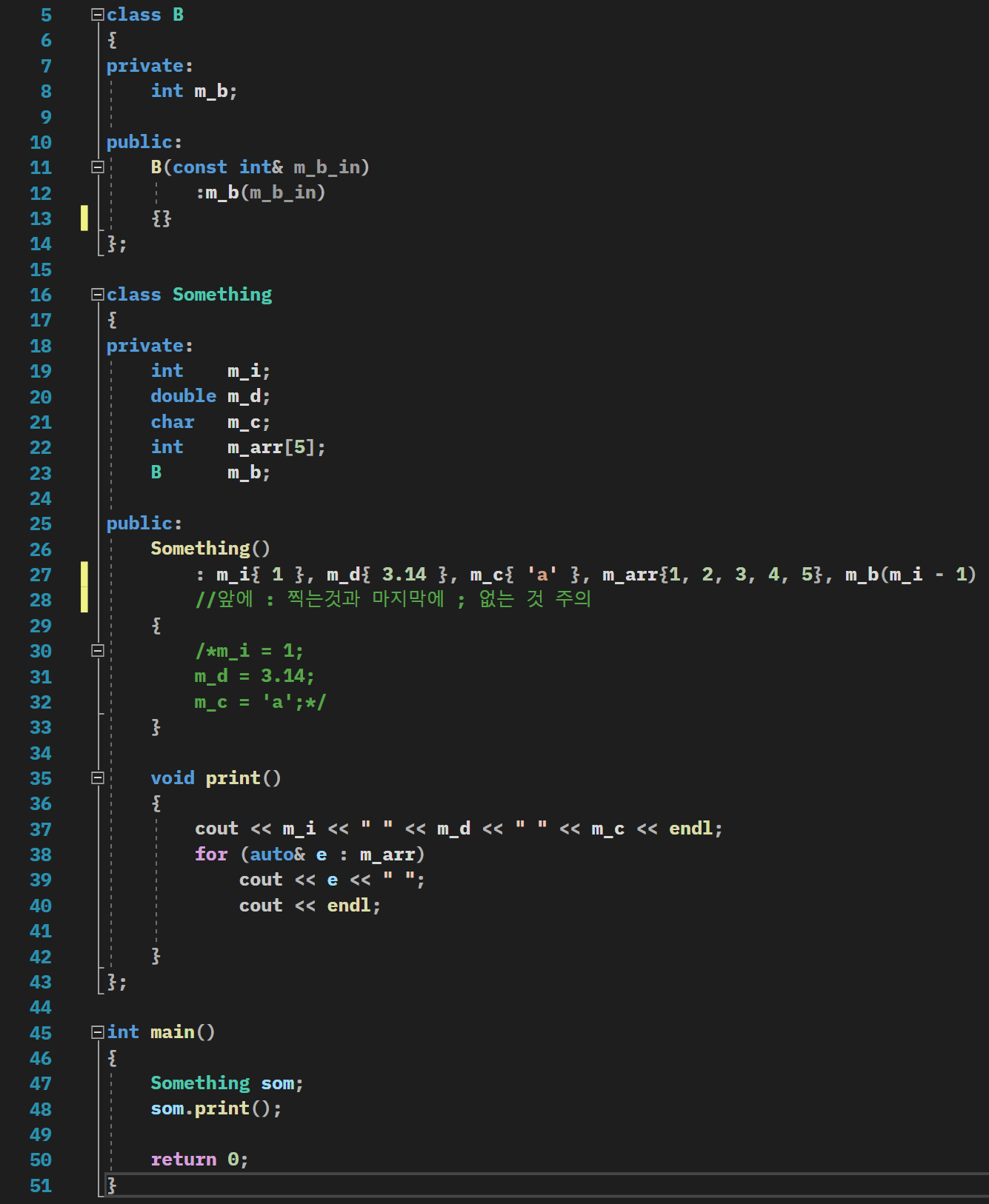Click 'main()' function name on line 45
This screenshot has width=989, height=1204.
[x=183, y=1032]
